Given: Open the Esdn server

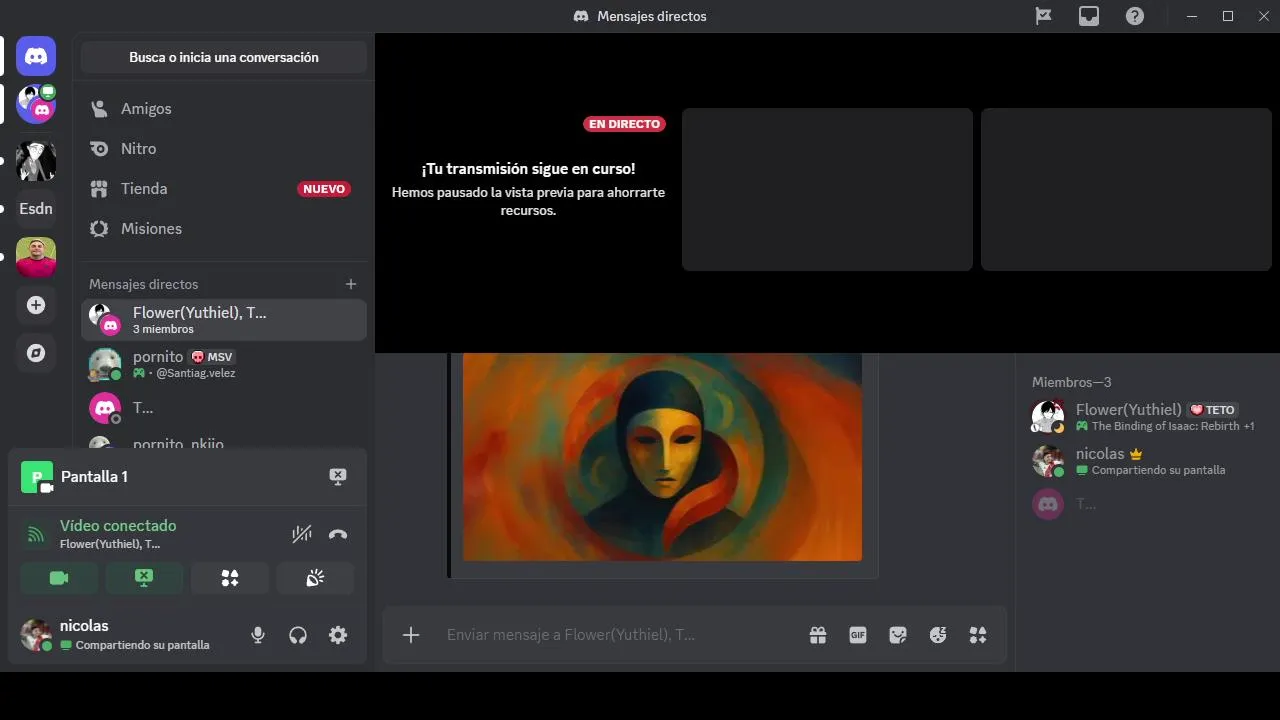Looking at the screenshot, I should (x=36, y=209).
